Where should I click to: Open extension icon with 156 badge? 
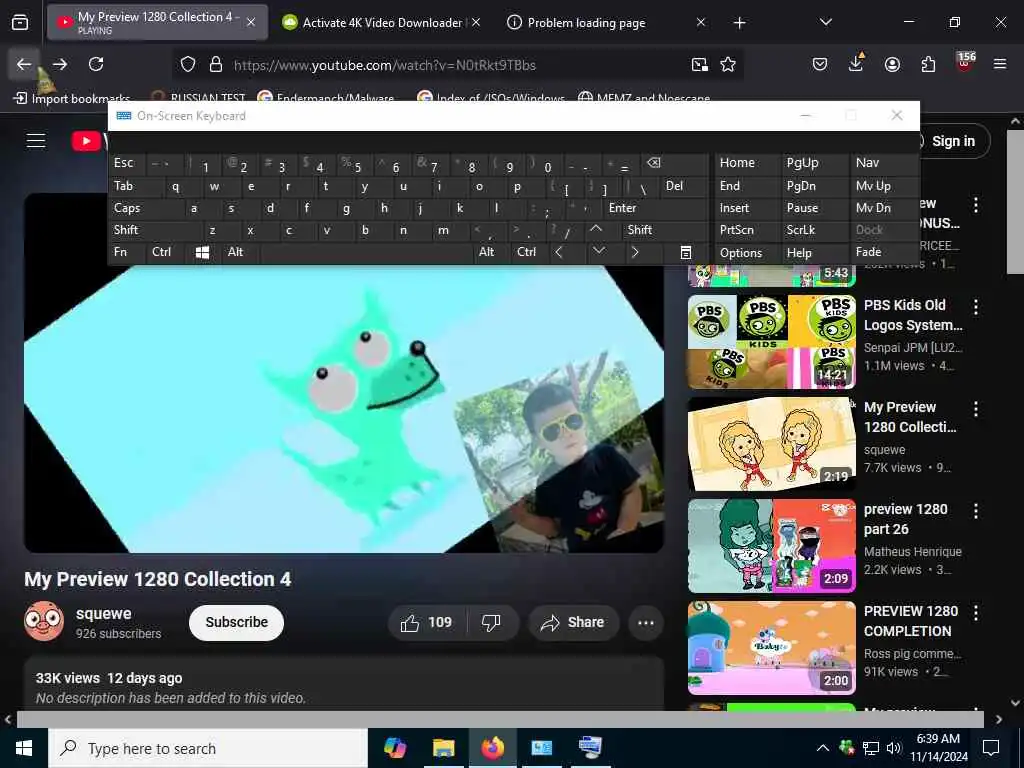(x=965, y=63)
